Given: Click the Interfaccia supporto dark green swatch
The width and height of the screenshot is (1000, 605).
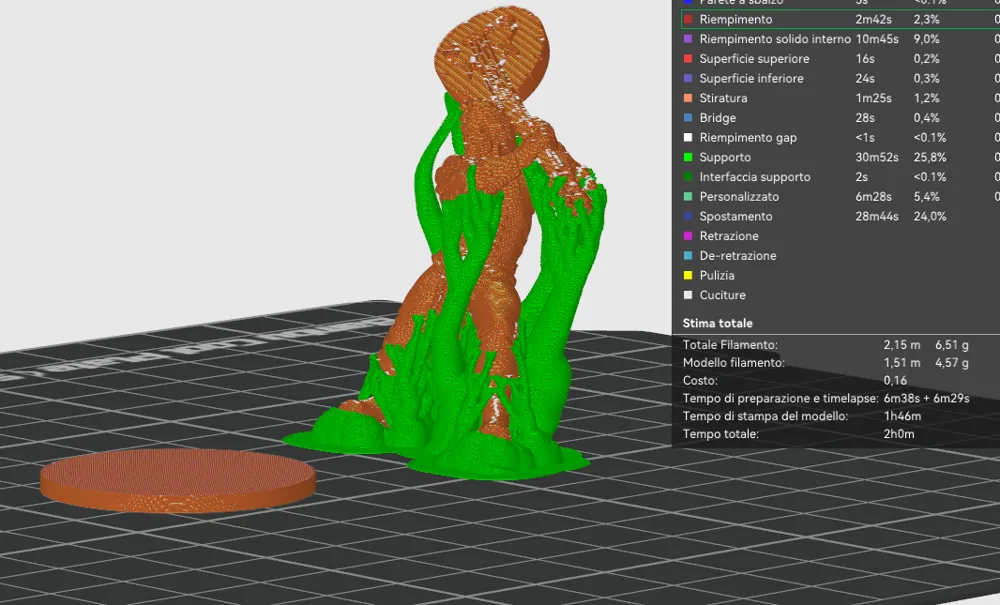Looking at the screenshot, I should click(688, 177).
